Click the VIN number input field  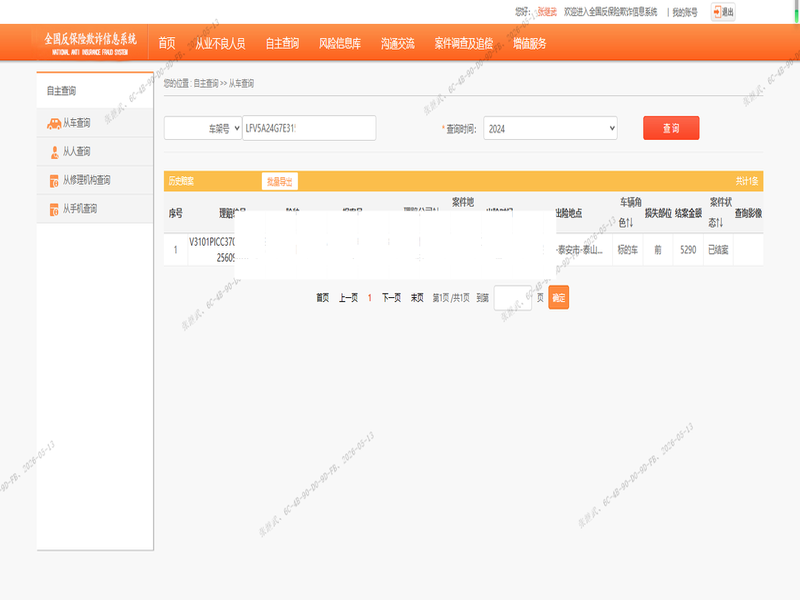(309, 128)
